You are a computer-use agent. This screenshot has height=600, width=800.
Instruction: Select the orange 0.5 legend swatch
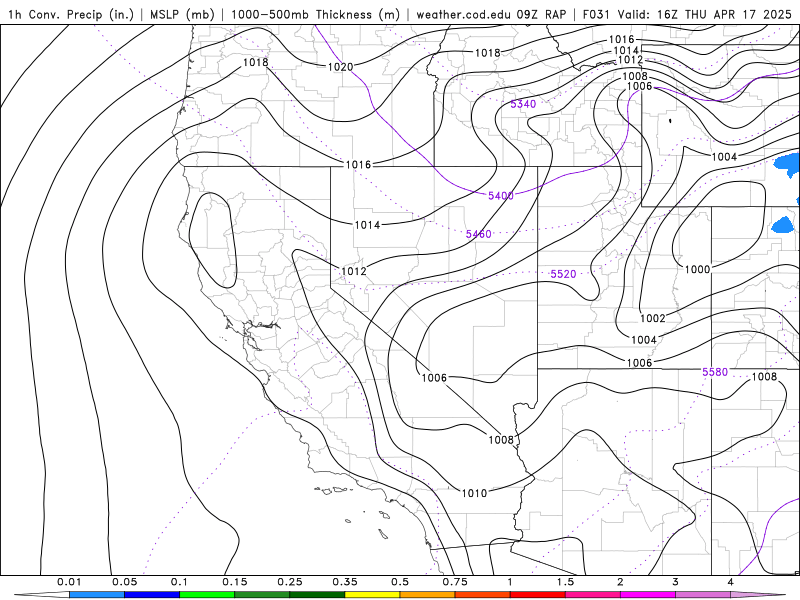tap(428, 595)
